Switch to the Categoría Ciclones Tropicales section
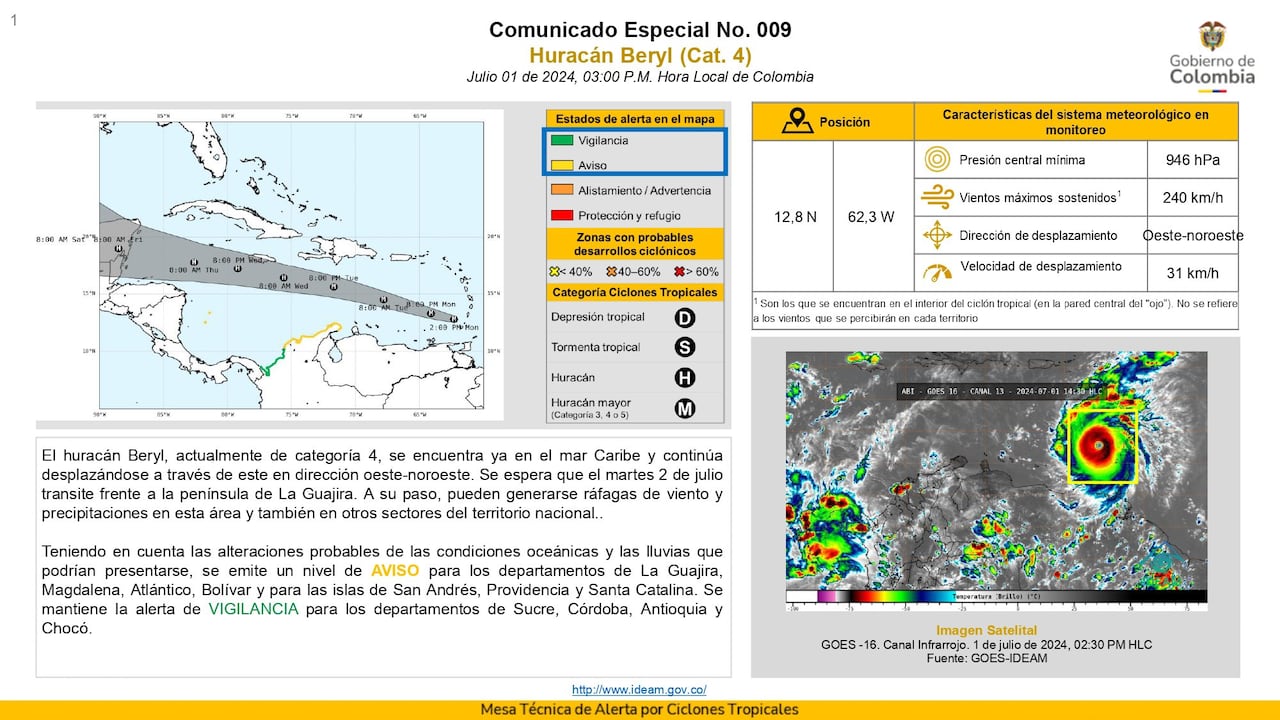This screenshot has width=1280, height=720. [x=634, y=292]
